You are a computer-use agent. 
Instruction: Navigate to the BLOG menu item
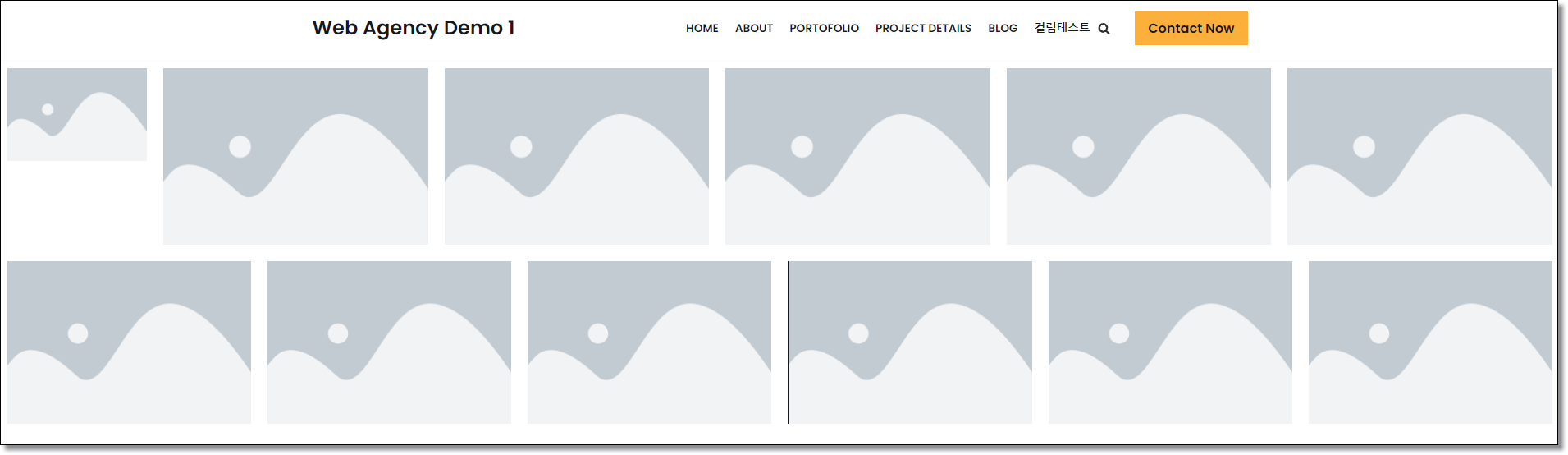pyautogui.click(x=1003, y=29)
